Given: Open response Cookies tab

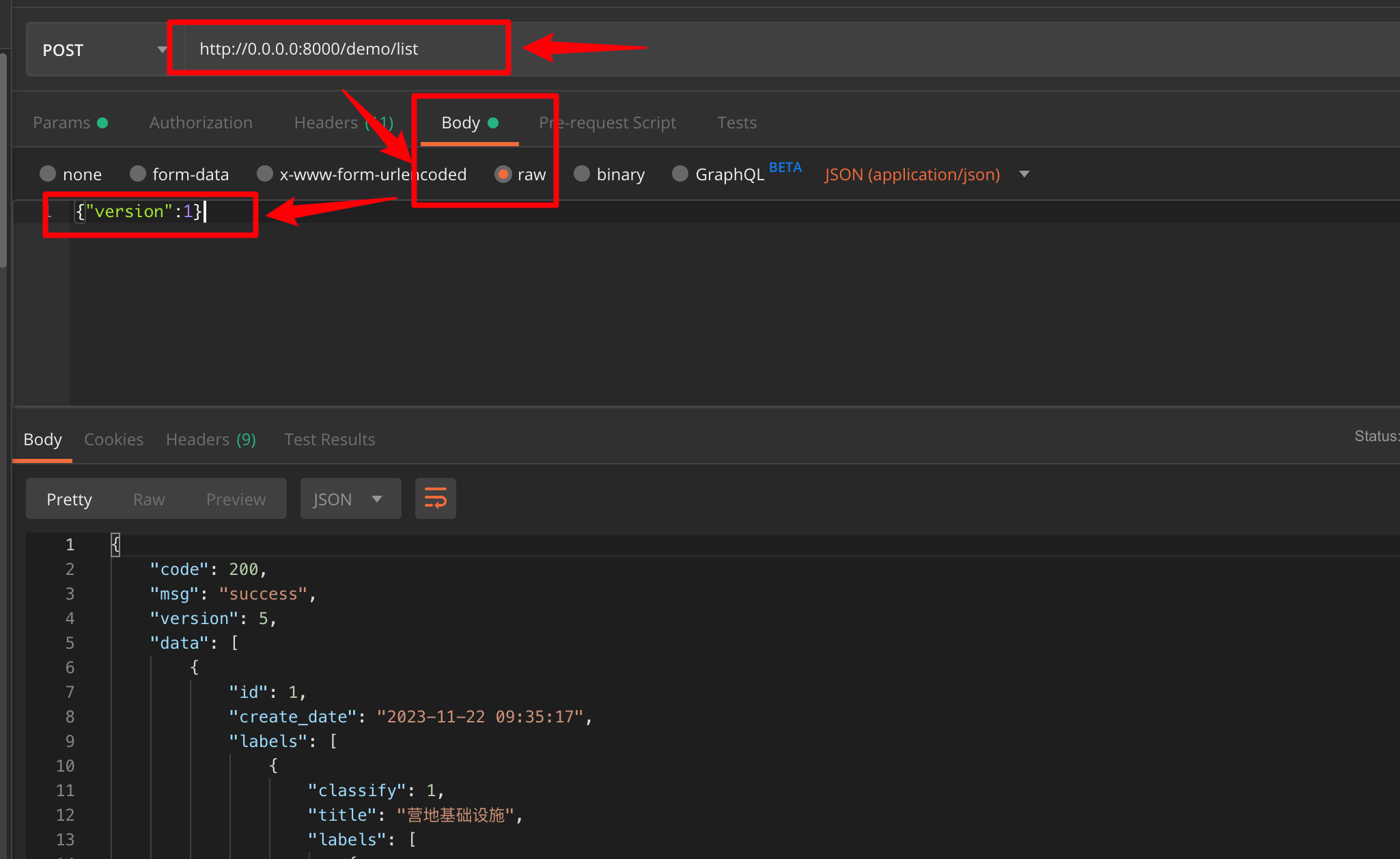Looking at the screenshot, I should click(x=113, y=440).
